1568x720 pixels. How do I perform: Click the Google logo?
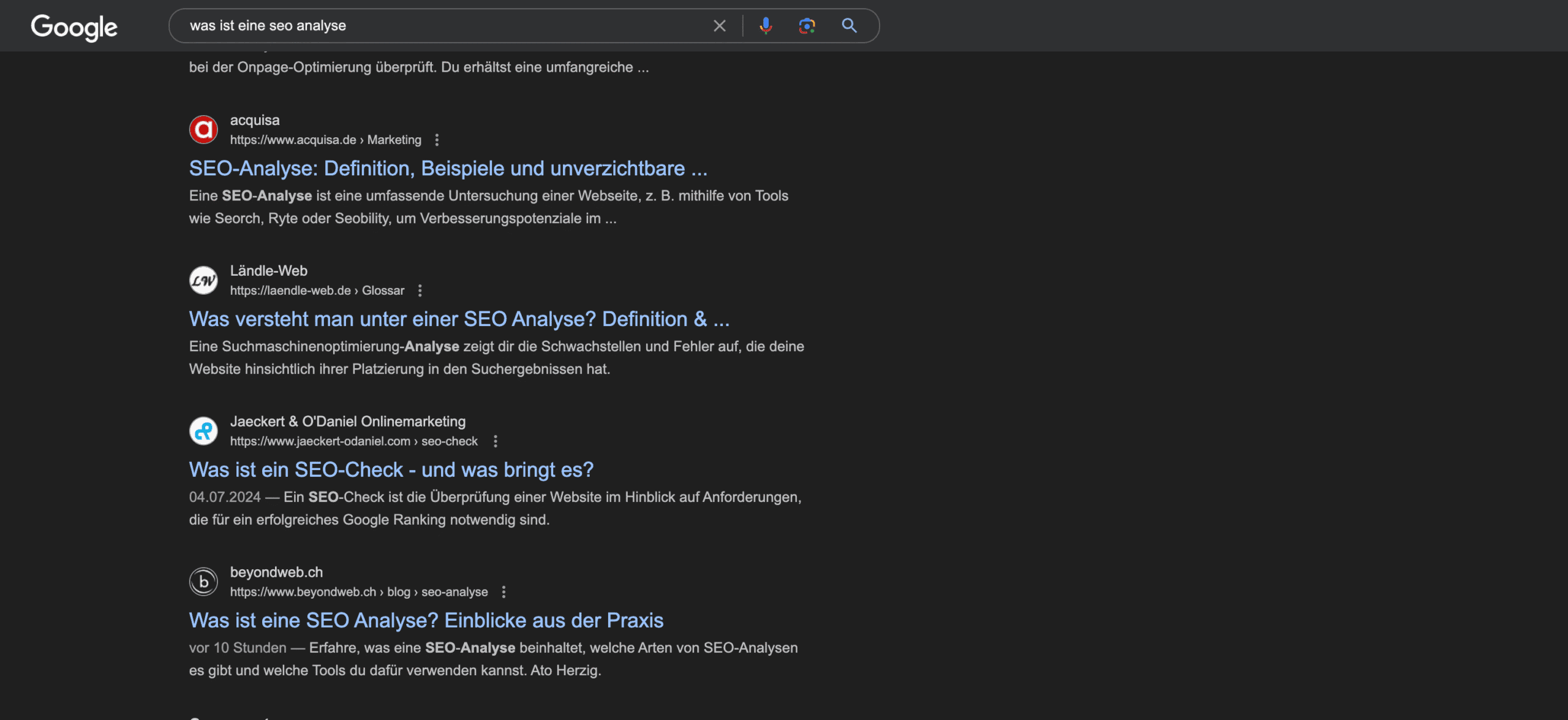(74, 27)
